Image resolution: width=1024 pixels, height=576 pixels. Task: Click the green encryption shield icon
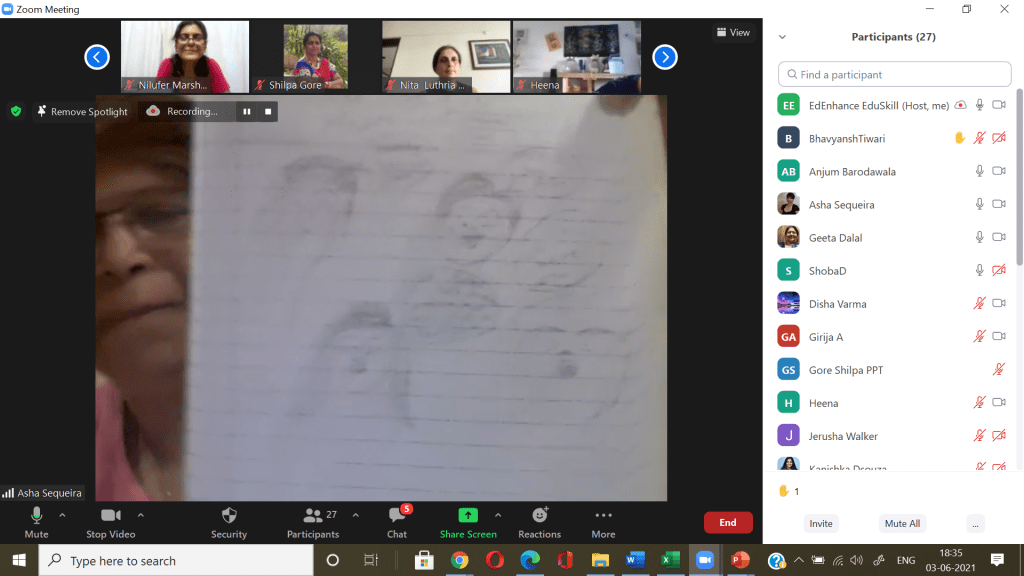[16, 111]
